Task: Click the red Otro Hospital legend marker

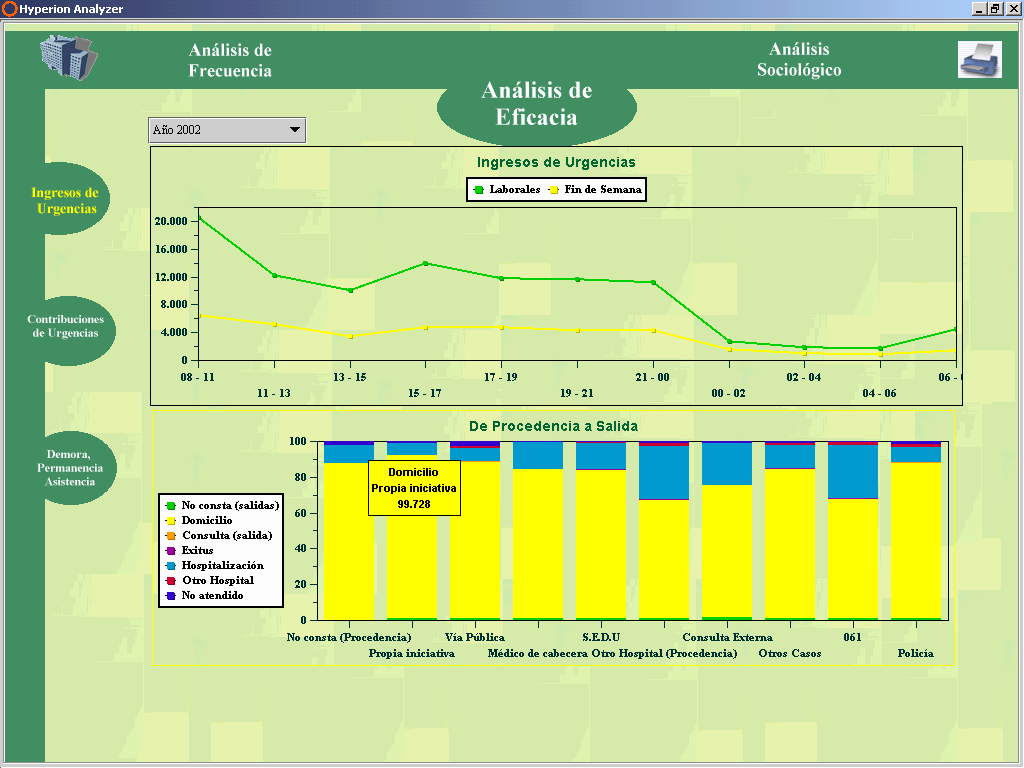Action: (171, 581)
